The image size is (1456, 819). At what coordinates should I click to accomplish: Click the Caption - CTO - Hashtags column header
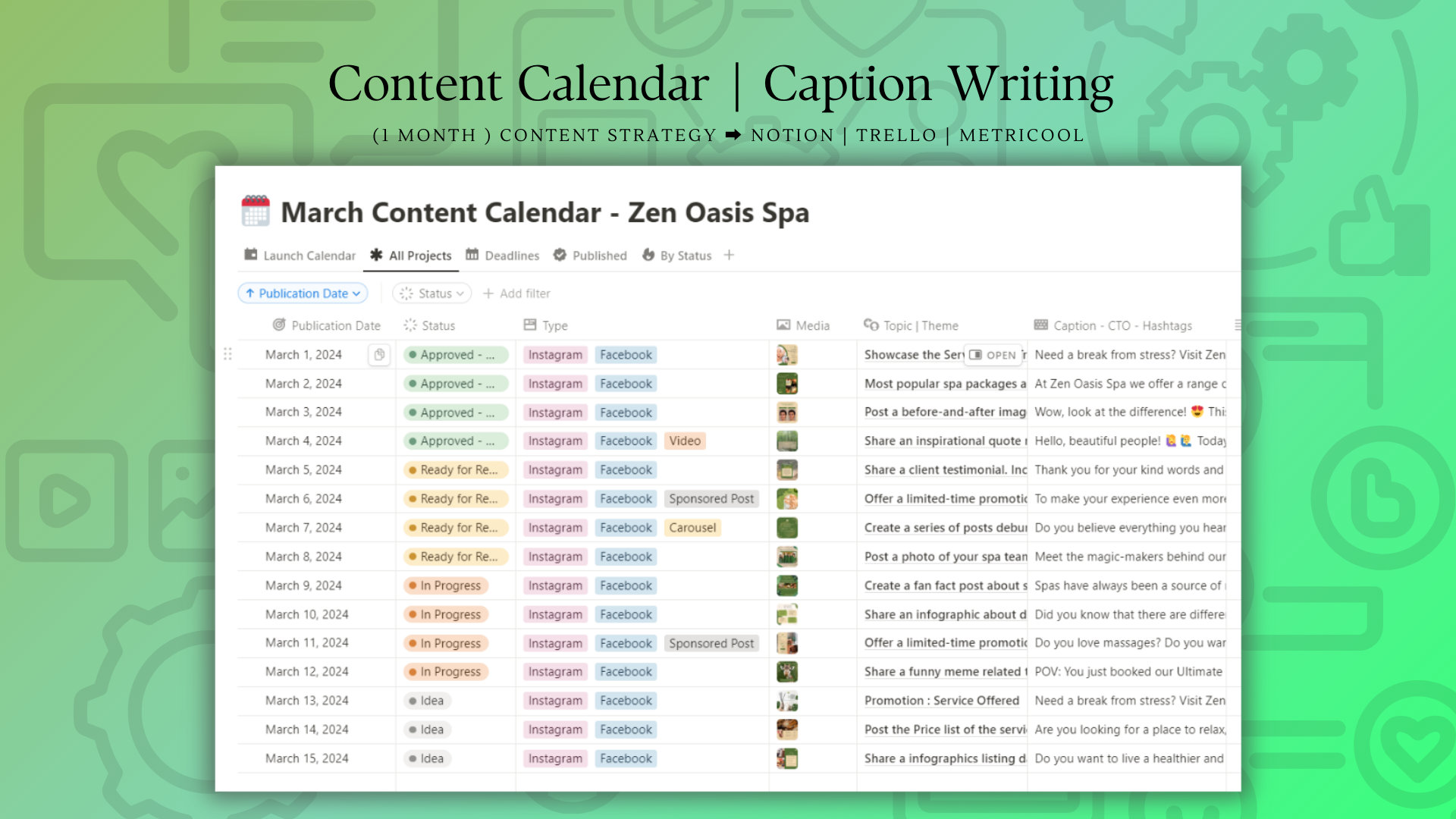click(x=1112, y=325)
